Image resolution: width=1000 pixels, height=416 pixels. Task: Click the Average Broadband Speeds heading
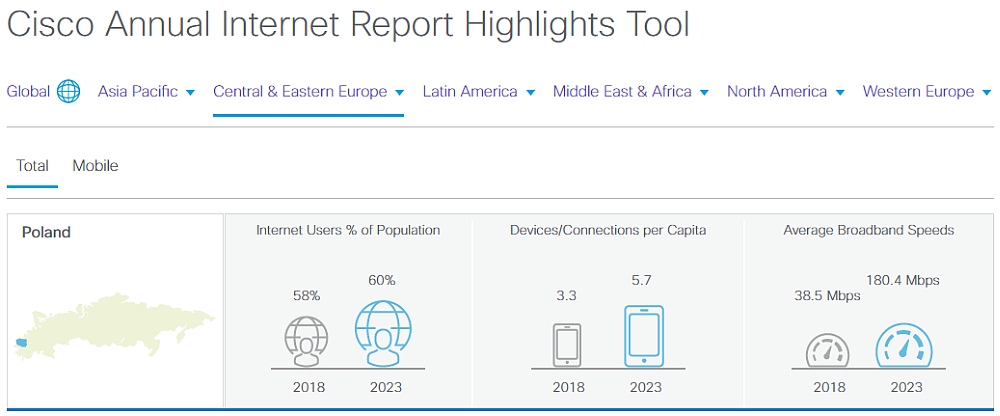[869, 230]
